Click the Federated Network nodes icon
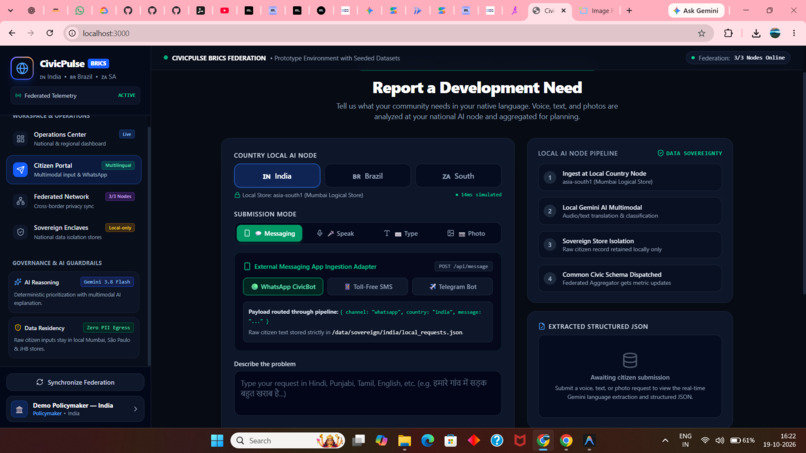This screenshot has width=806, height=453. coord(21,201)
